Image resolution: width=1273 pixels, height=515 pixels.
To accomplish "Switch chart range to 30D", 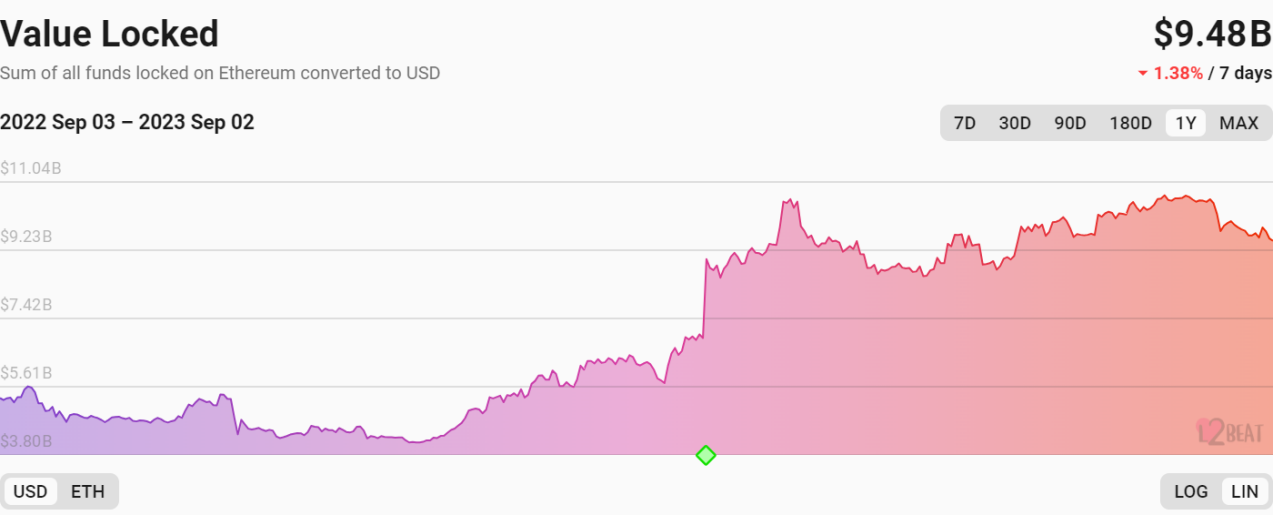I will [1014, 123].
